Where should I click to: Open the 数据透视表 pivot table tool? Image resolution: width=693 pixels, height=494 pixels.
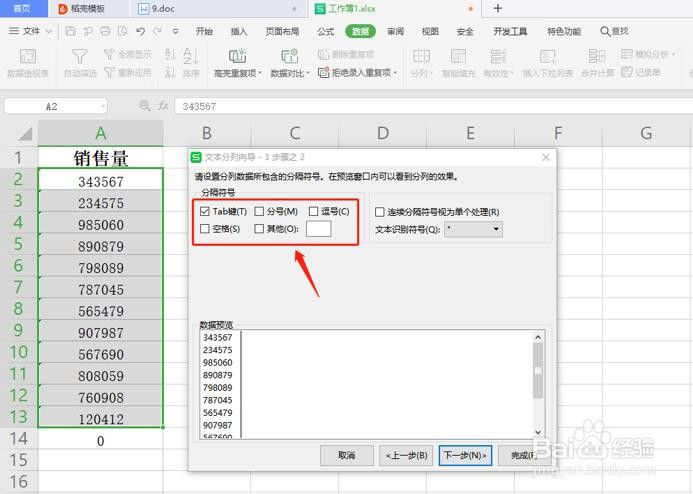(x=28, y=63)
